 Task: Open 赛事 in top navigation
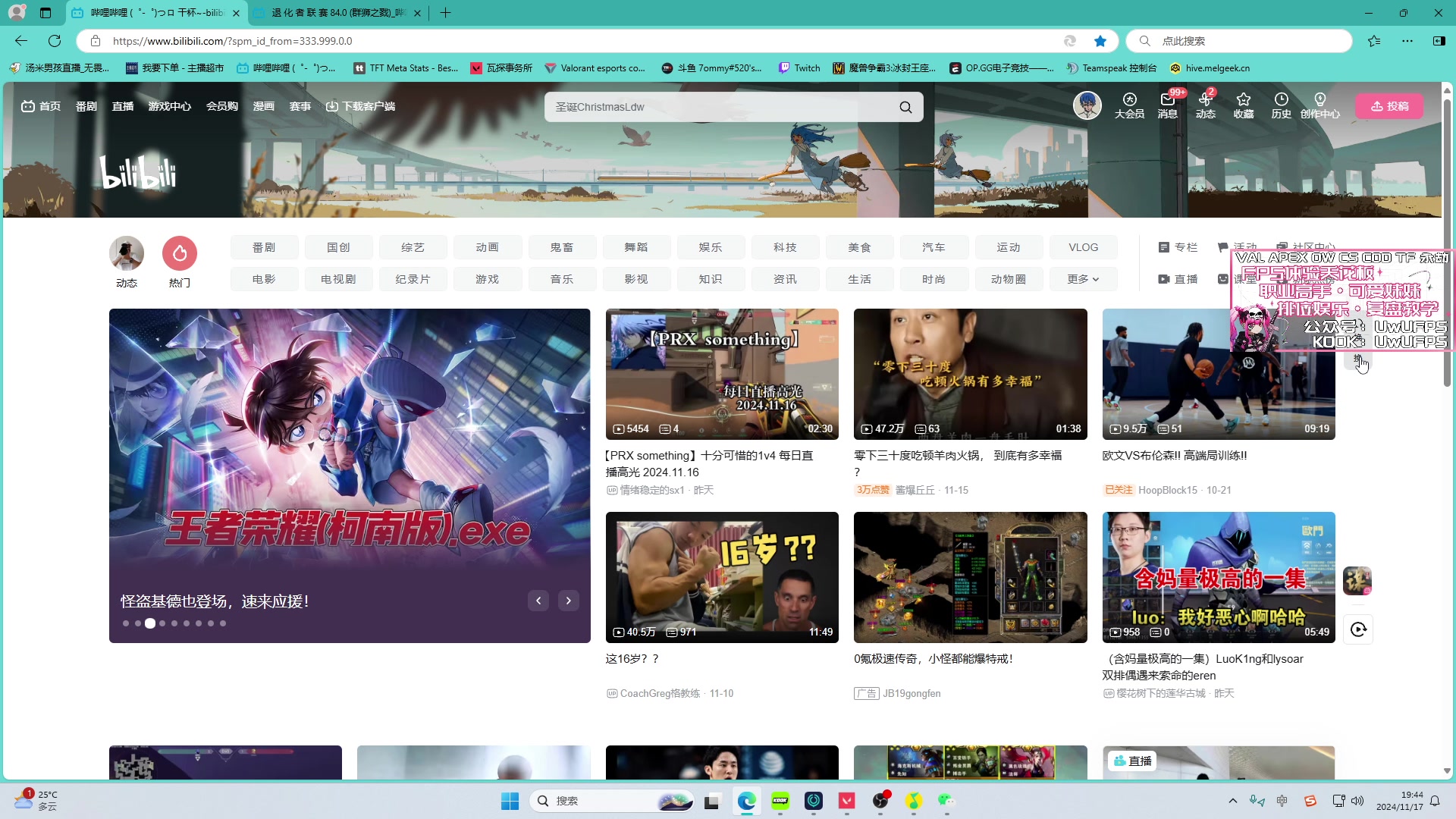[x=300, y=106]
